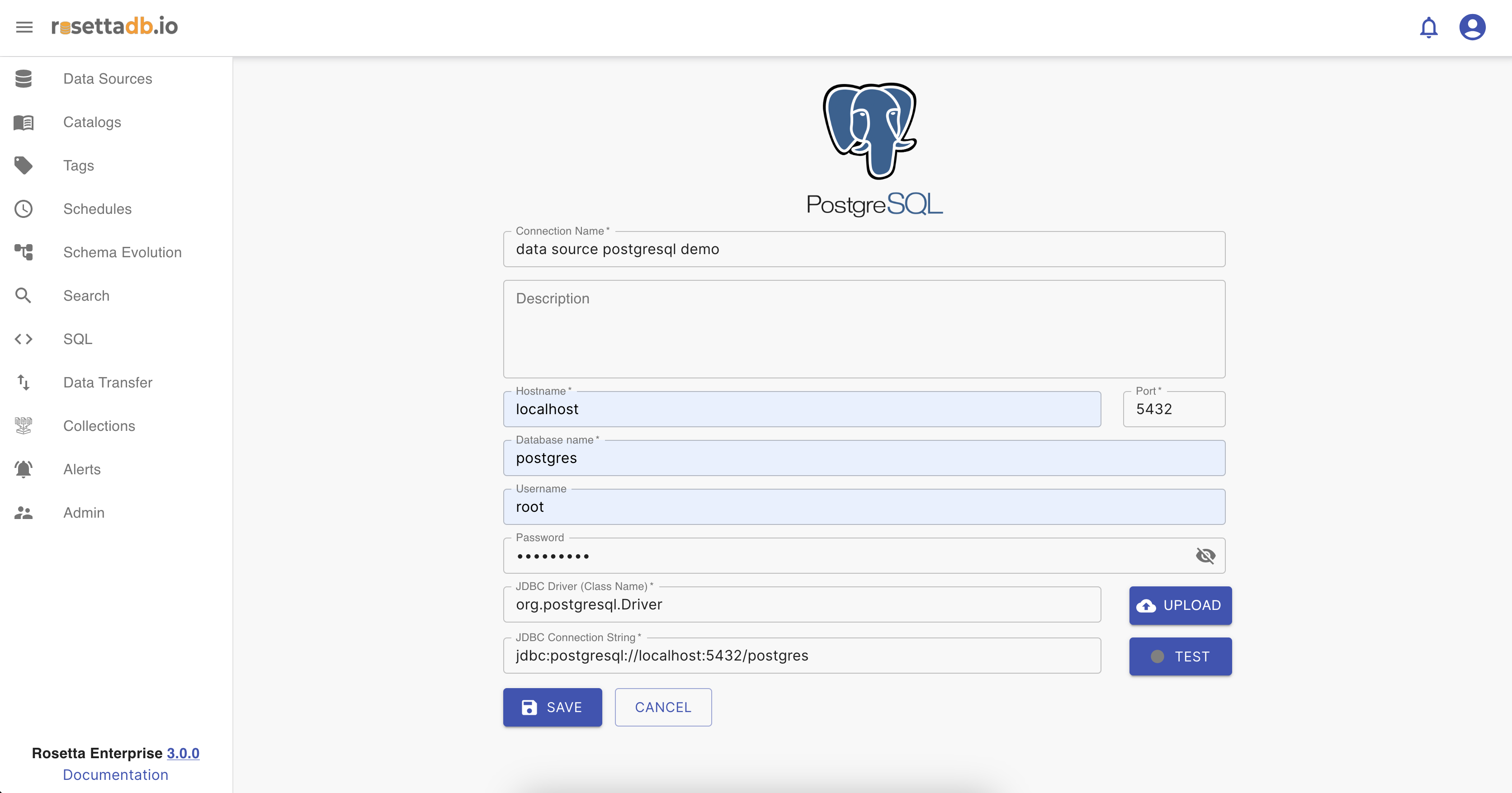Viewport: 1512px width, 793px height.
Task: Click the Catalogs book icon
Action: coord(24,122)
